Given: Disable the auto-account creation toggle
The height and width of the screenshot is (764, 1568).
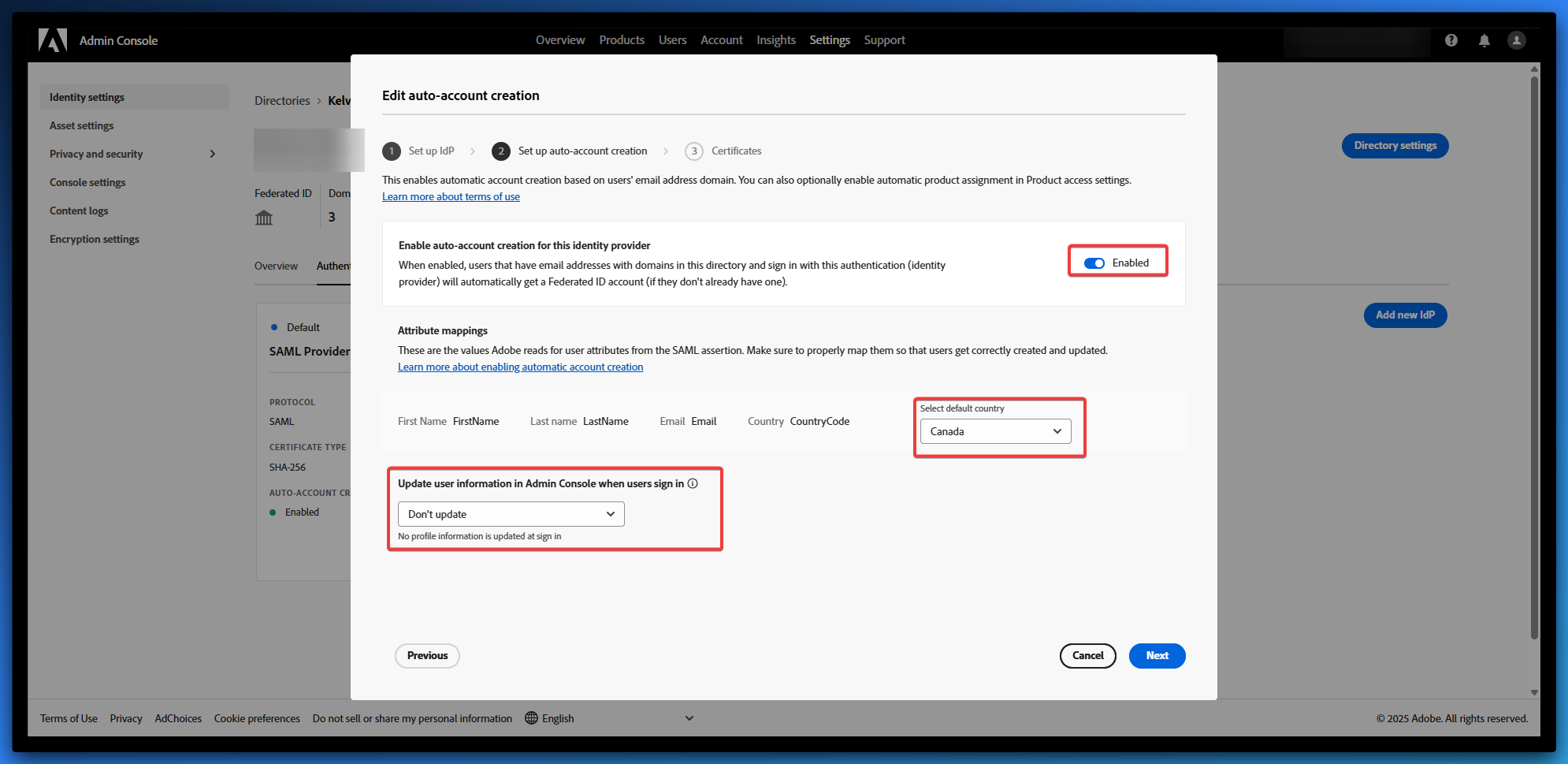Looking at the screenshot, I should pyautogui.click(x=1094, y=263).
